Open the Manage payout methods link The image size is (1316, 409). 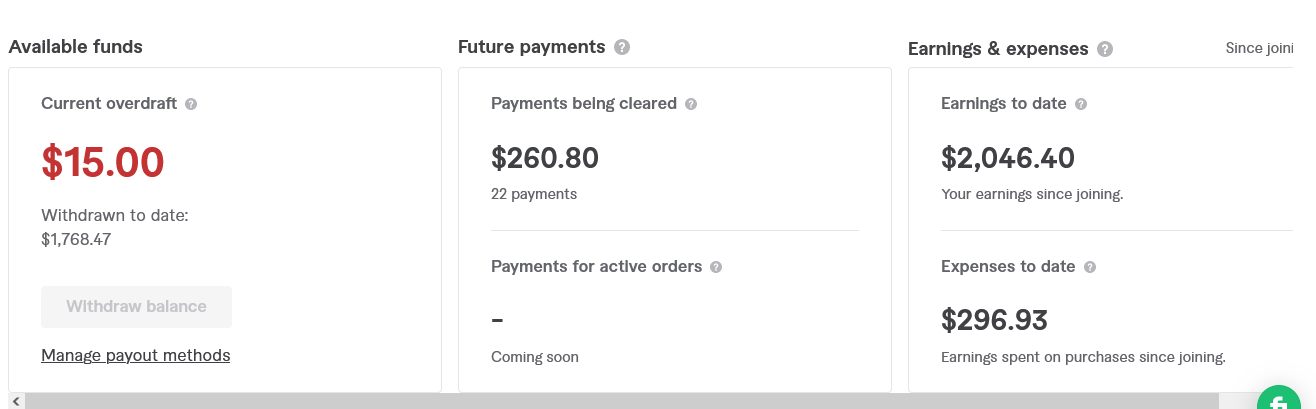[136, 355]
